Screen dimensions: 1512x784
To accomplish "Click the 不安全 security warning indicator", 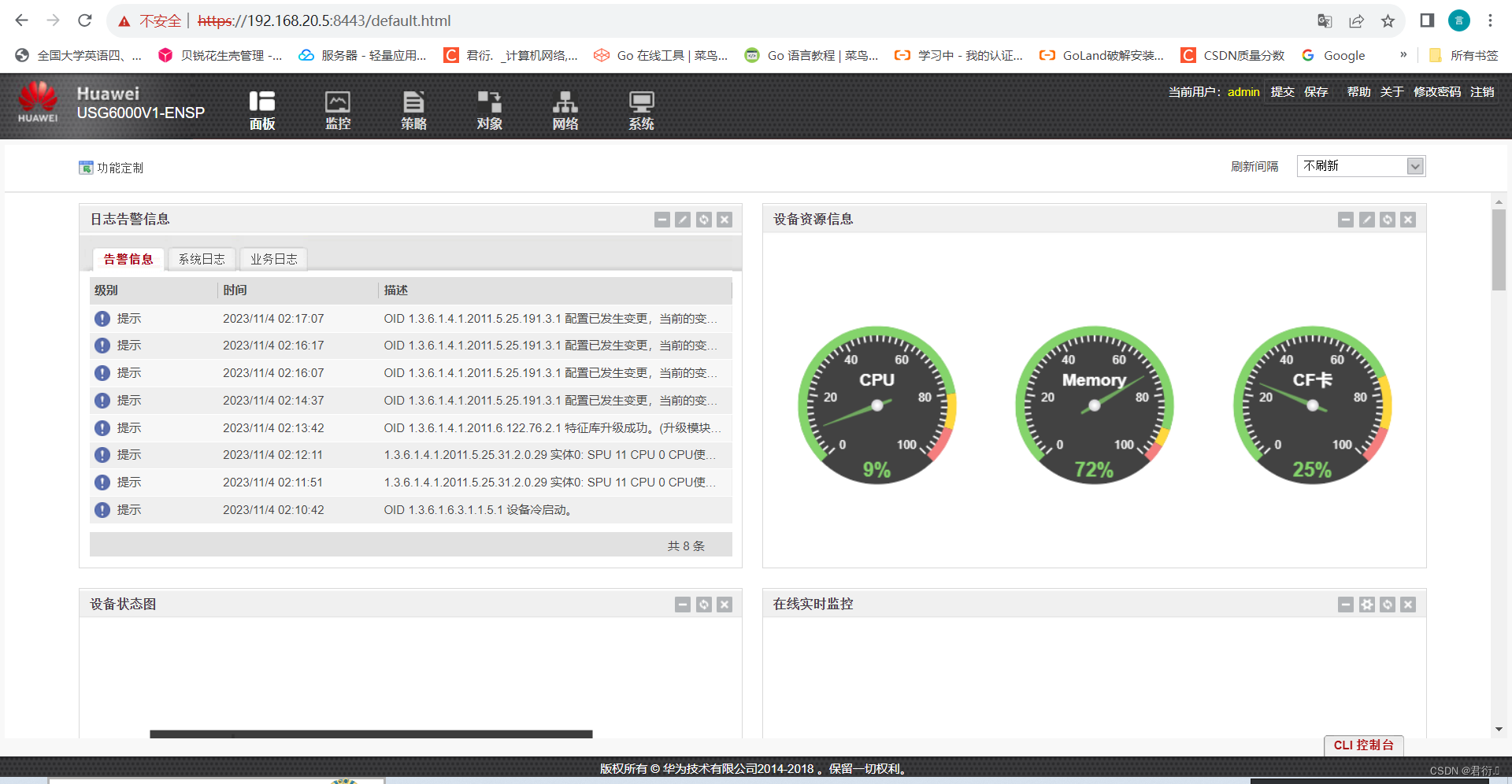I will [x=150, y=21].
